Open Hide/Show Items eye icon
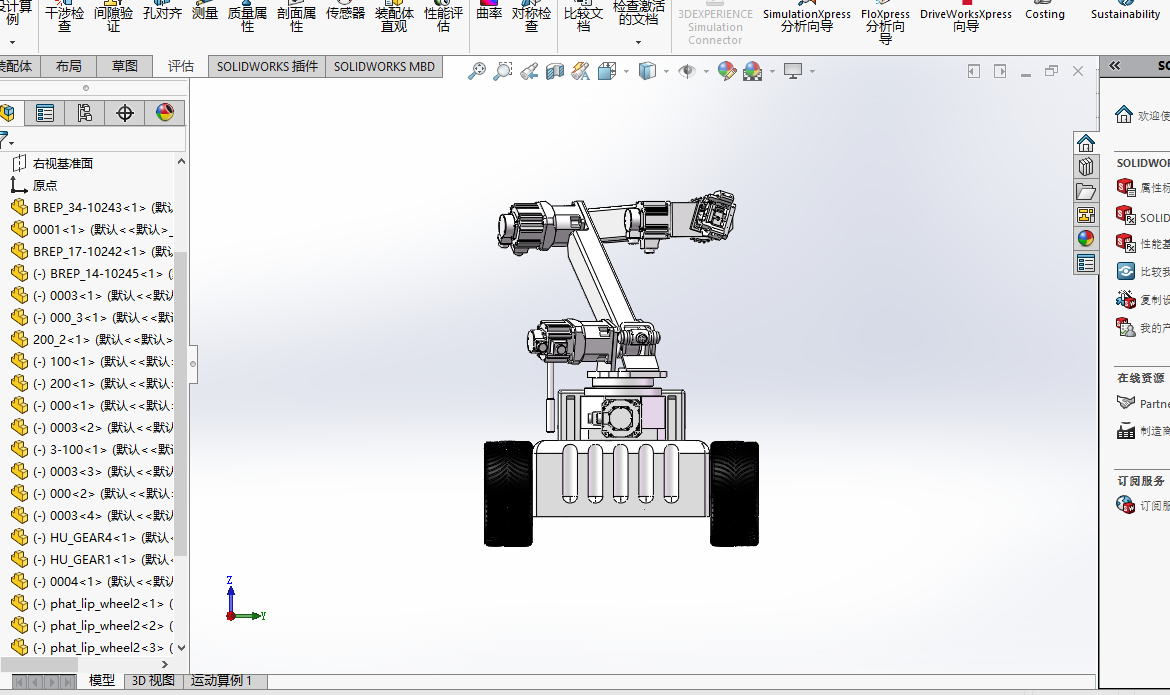The image size is (1170, 695). click(687, 71)
